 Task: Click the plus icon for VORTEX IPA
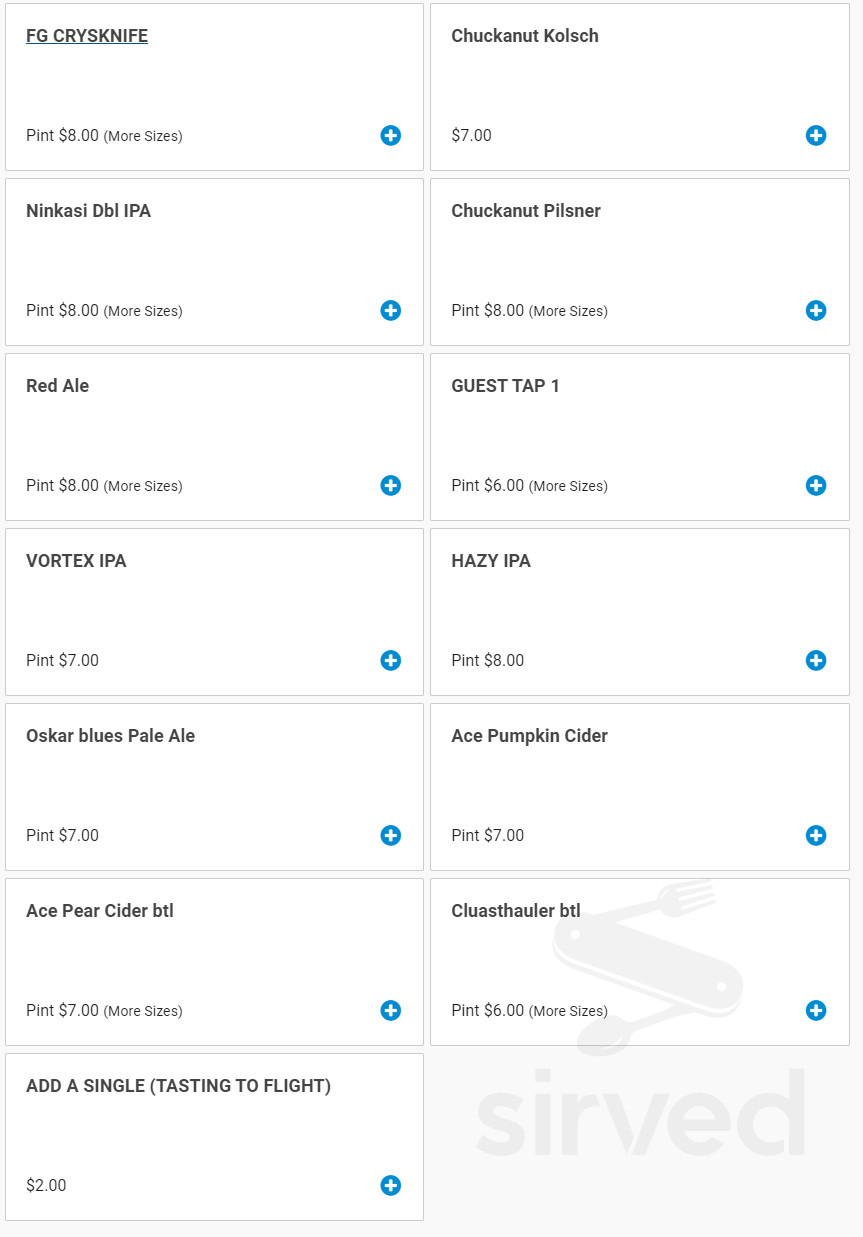click(390, 660)
